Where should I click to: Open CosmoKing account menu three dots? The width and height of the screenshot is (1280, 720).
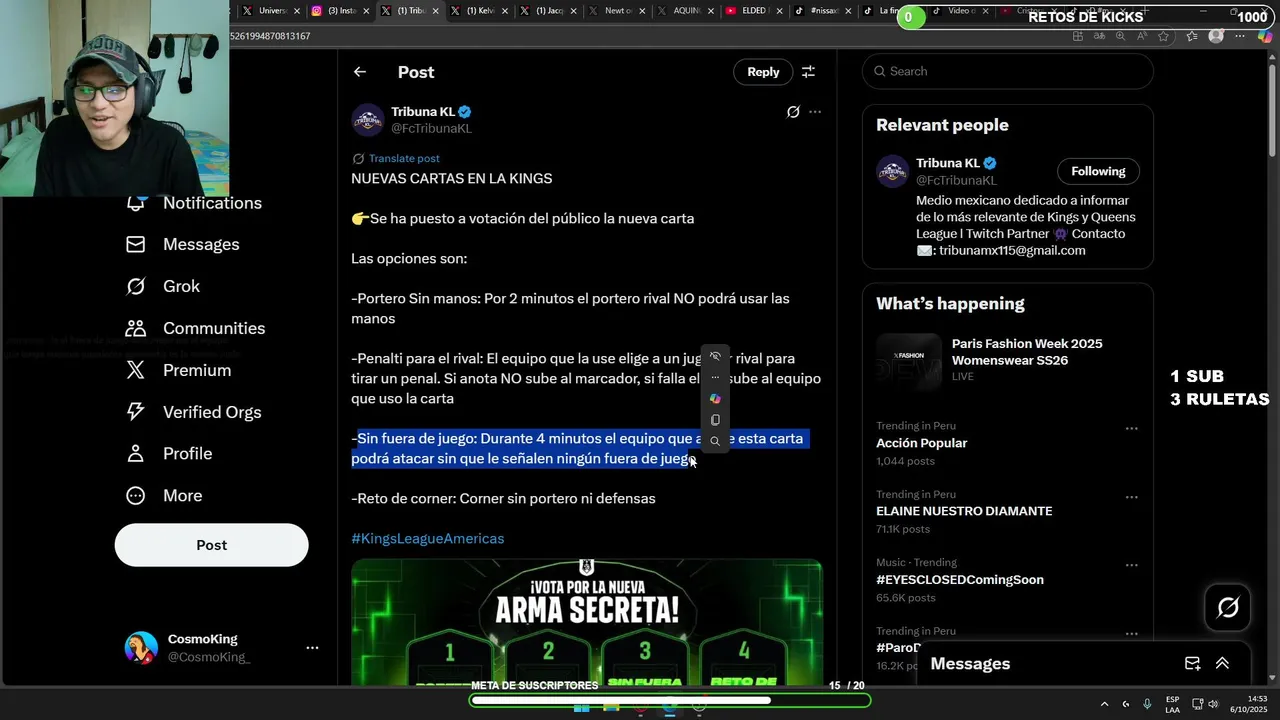click(312, 648)
